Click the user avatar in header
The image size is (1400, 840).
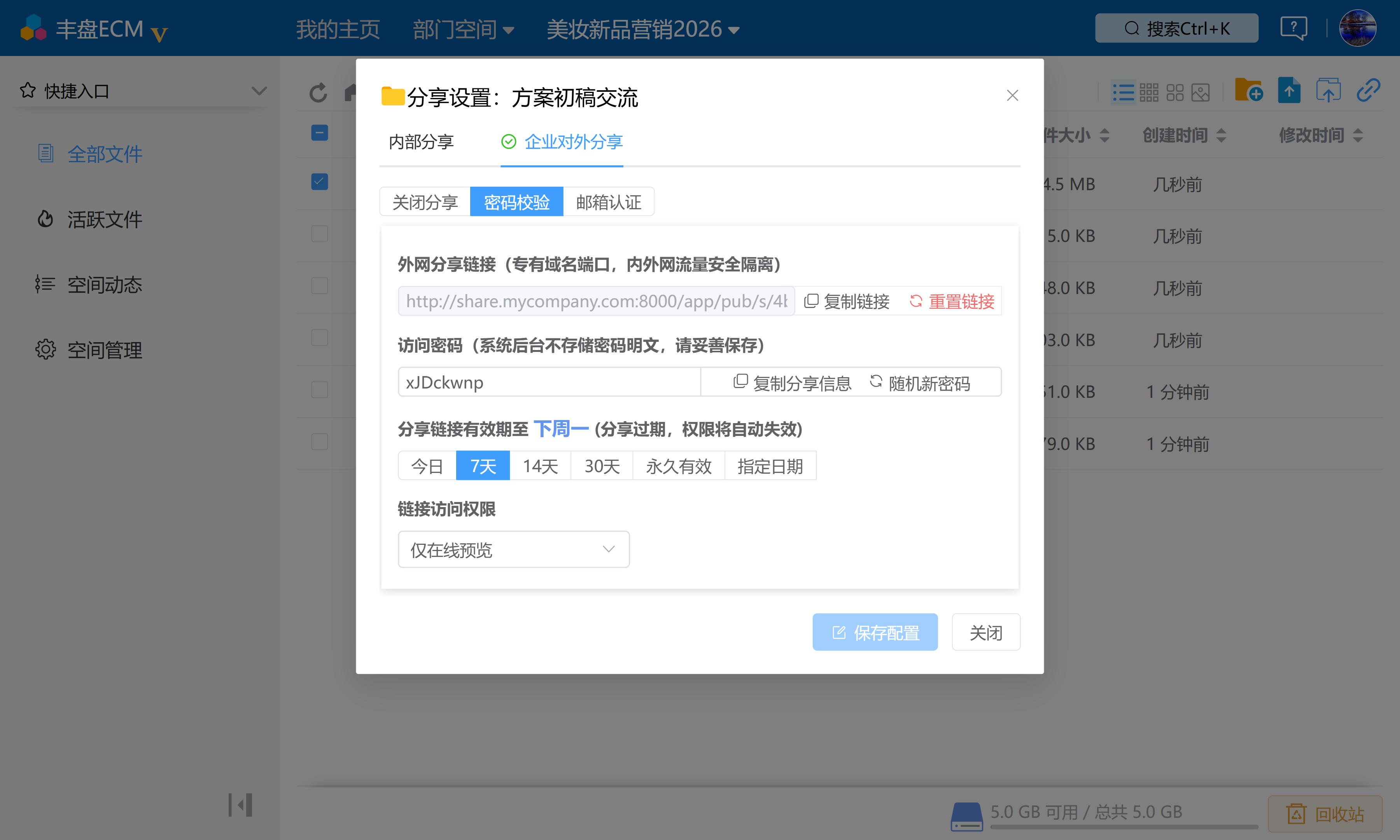pyautogui.click(x=1357, y=28)
